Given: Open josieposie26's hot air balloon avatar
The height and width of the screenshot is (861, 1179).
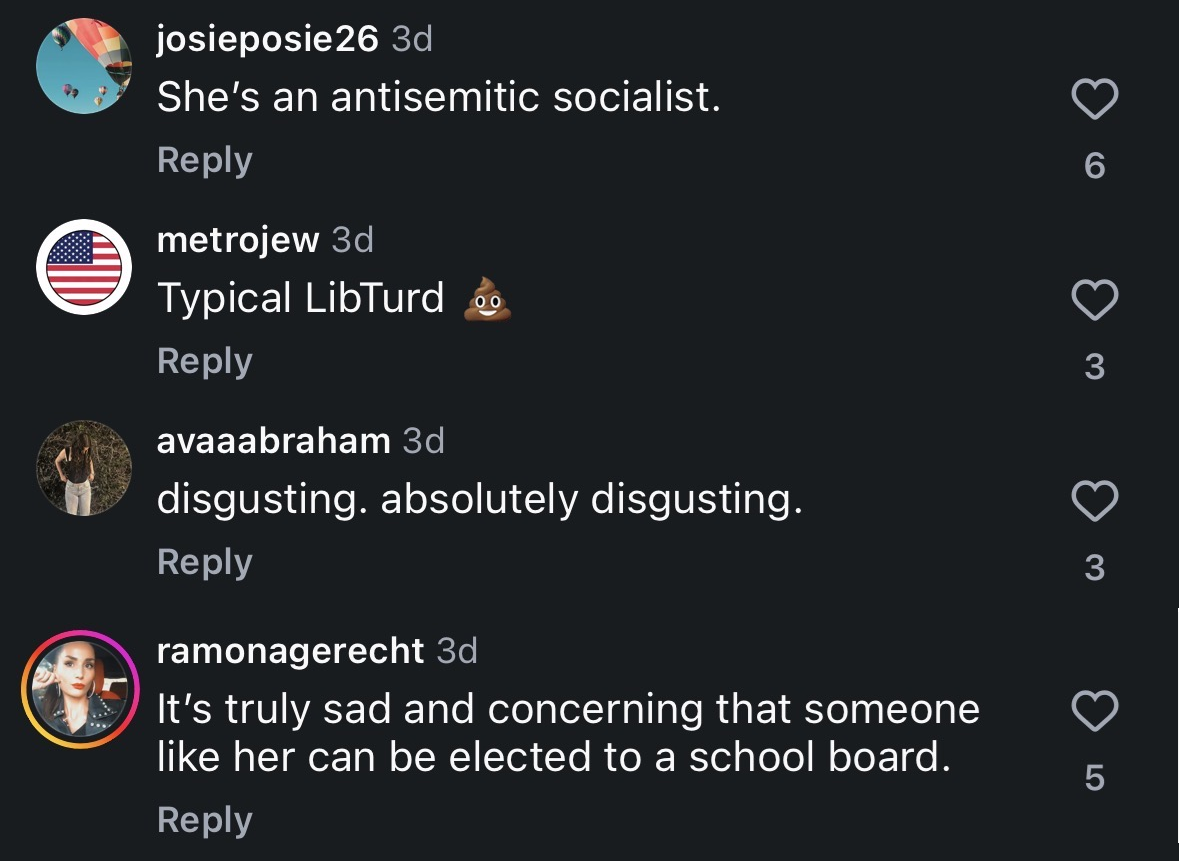Looking at the screenshot, I should (84, 66).
